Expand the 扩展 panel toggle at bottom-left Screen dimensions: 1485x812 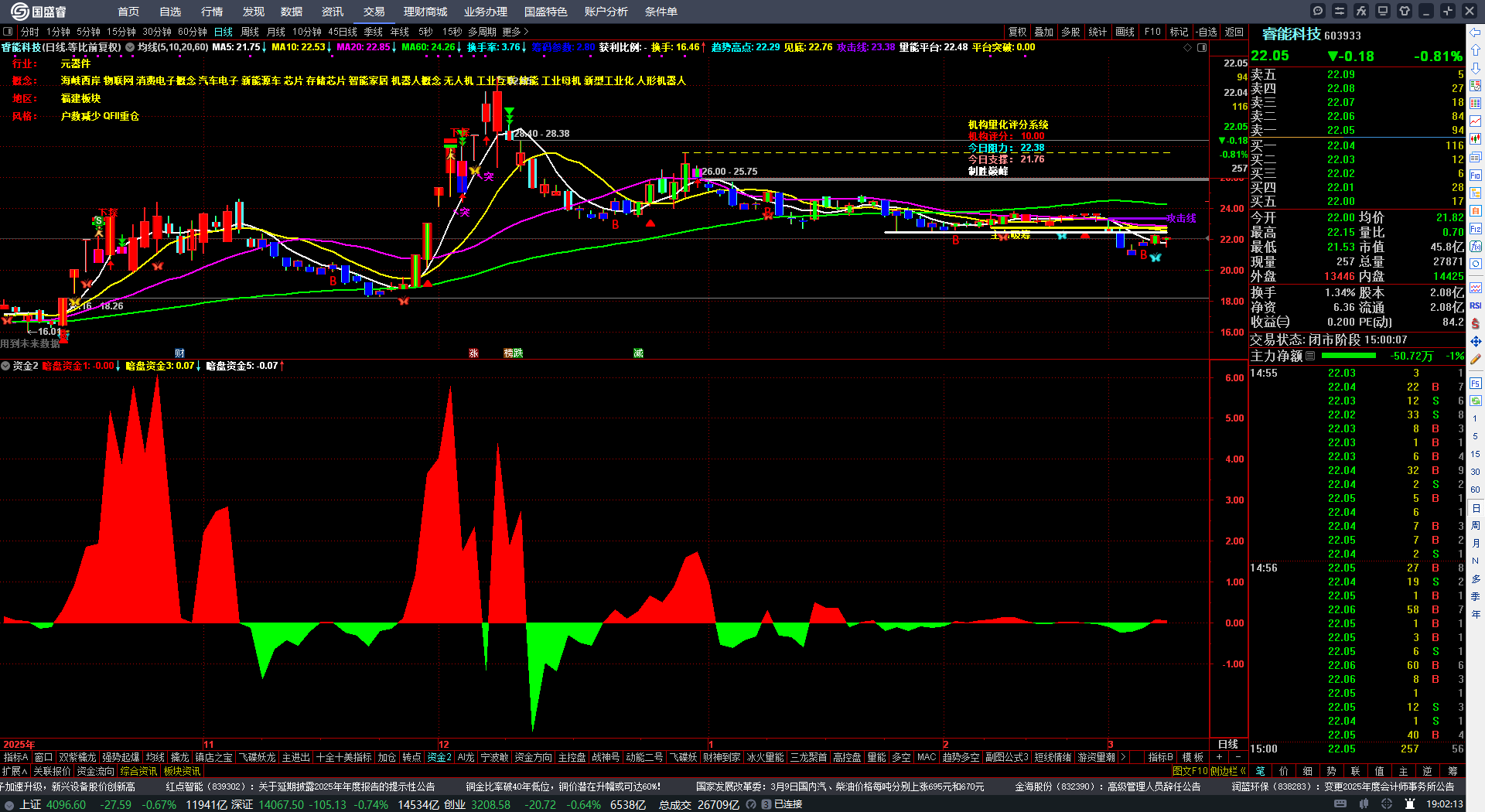[15, 771]
